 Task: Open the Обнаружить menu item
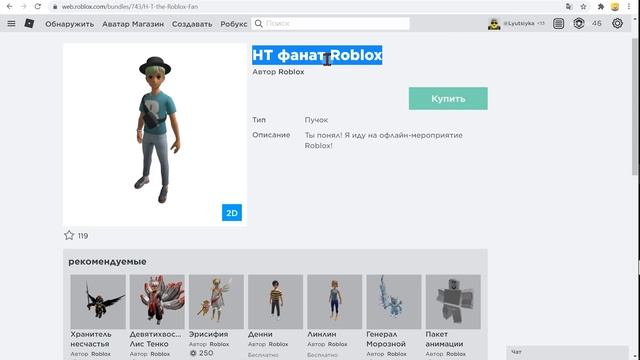pos(69,24)
